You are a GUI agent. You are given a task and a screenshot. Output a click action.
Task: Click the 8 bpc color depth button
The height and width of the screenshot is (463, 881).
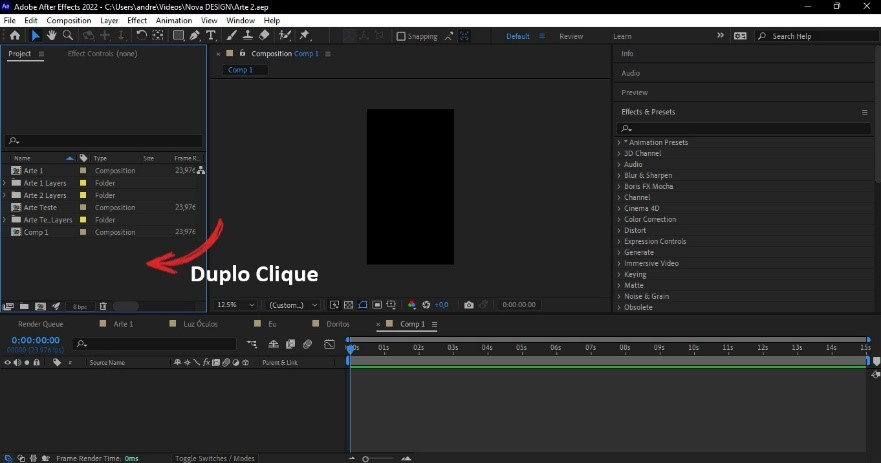80,307
